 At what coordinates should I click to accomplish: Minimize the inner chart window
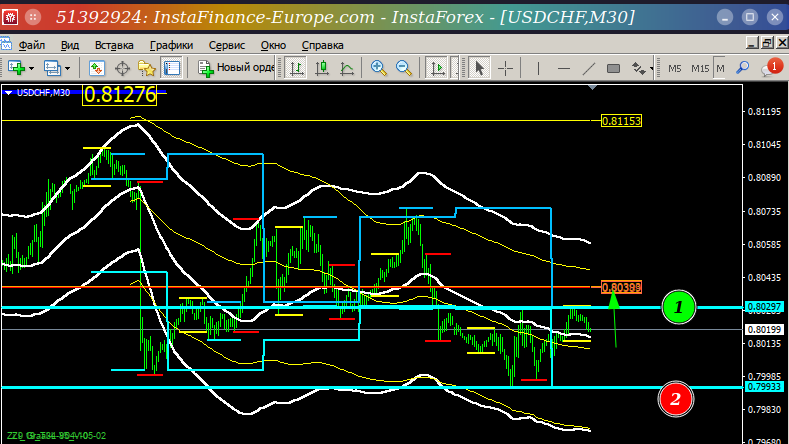click(x=752, y=43)
